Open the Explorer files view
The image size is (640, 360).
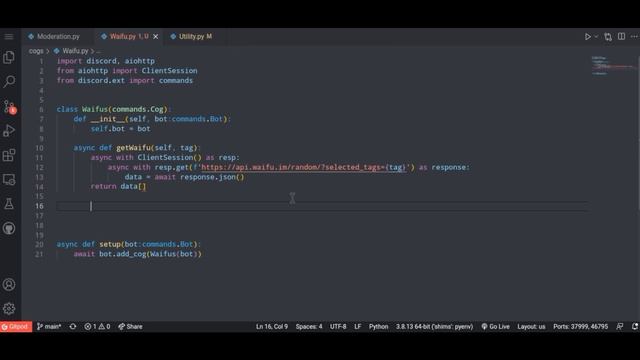[x=9, y=58]
